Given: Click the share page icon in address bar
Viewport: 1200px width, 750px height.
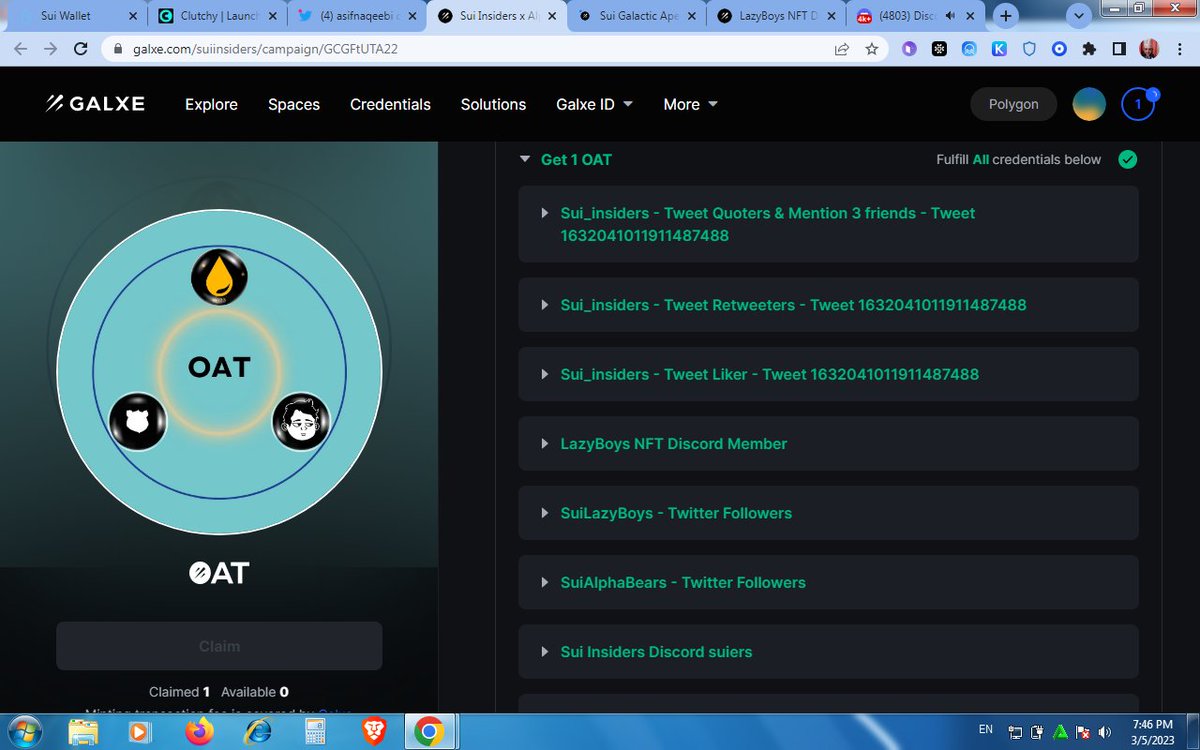Looking at the screenshot, I should [x=842, y=48].
